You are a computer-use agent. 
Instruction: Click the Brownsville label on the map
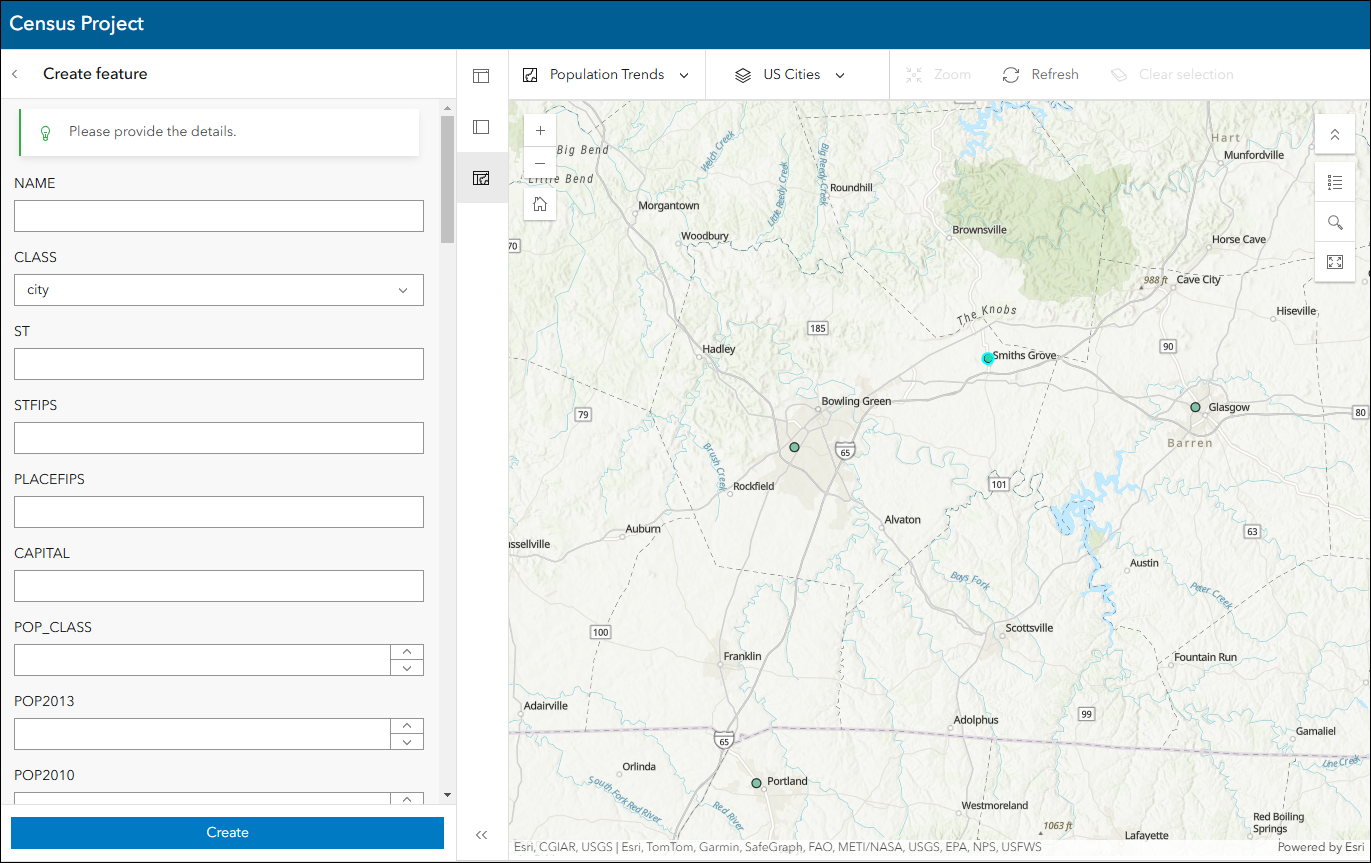[979, 230]
